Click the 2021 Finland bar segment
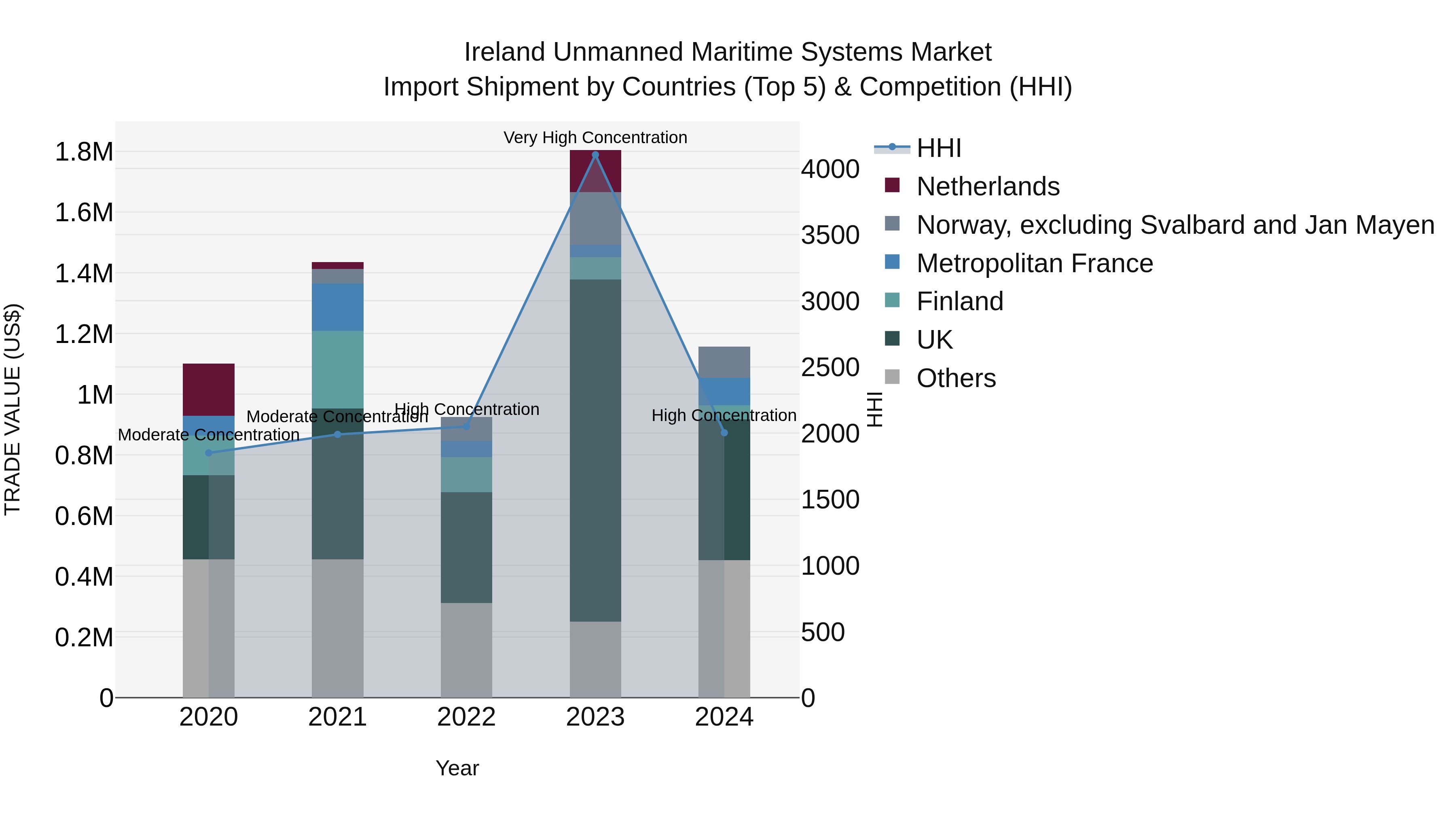1456x819 pixels. (337, 370)
